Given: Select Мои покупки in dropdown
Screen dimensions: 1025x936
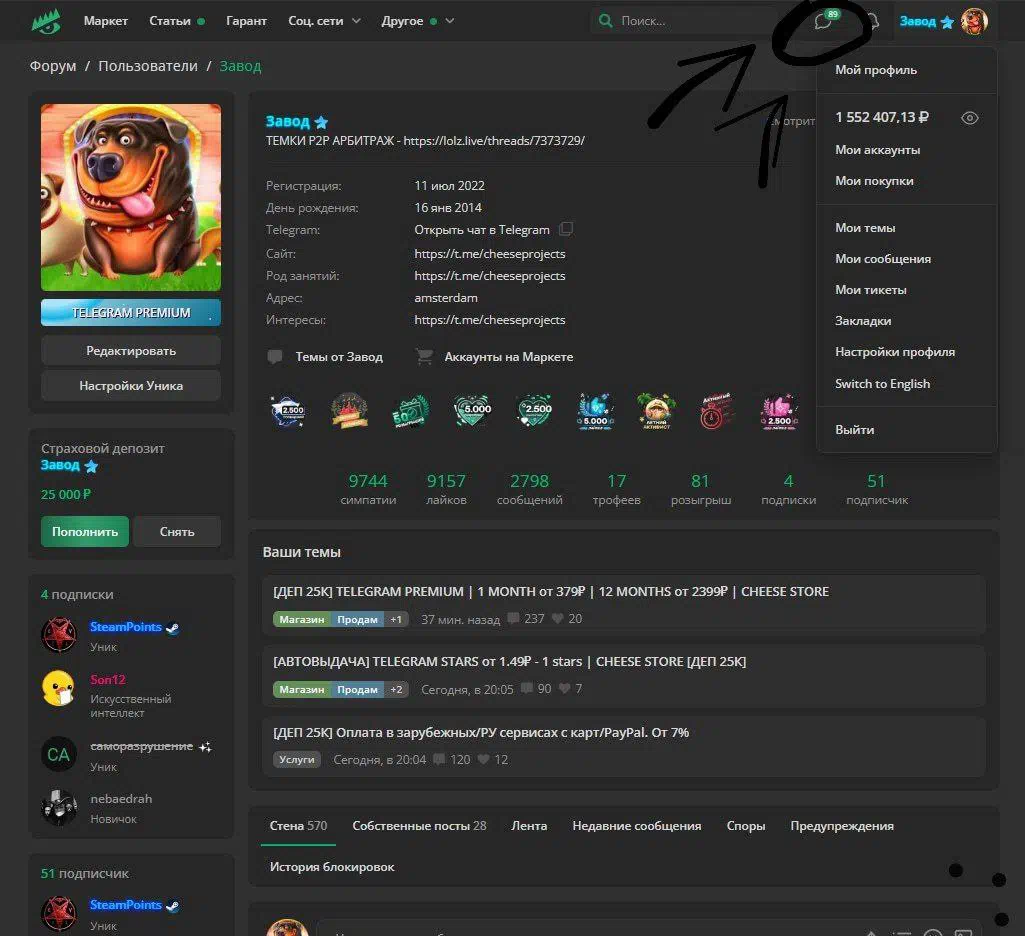Looking at the screenshot, I should [x=874, y=181].
